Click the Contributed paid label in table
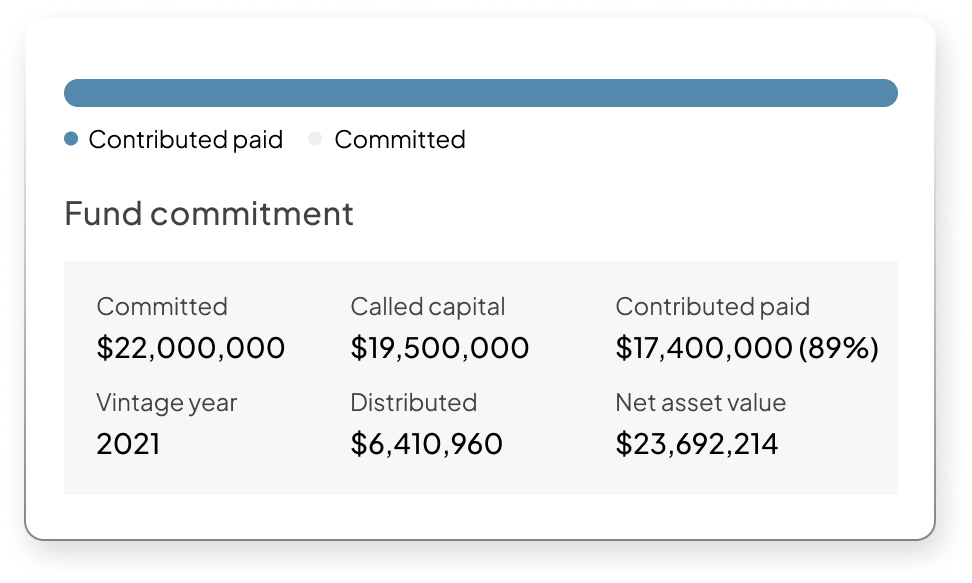Image resolution: width=972 pixels, height=583 pixels. click(x=713, y=306)
